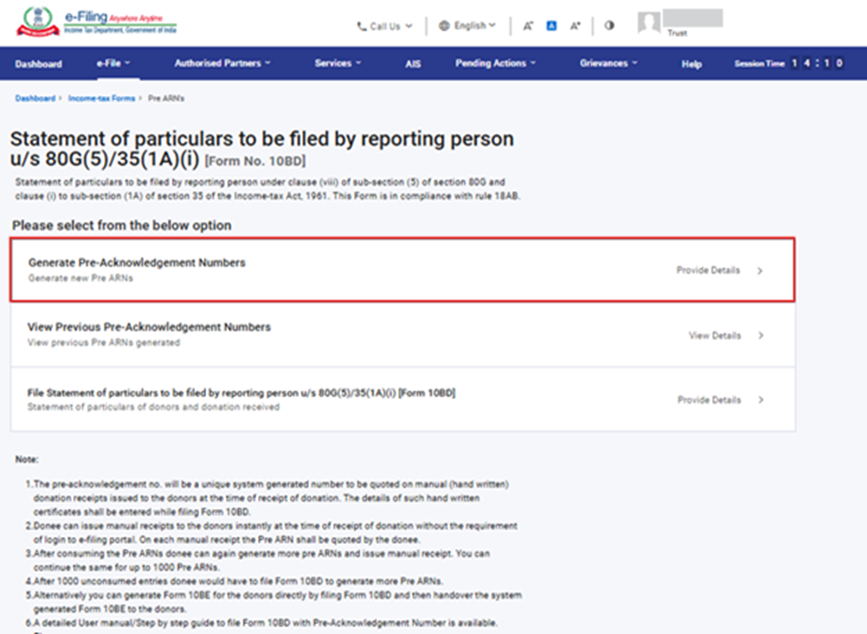This screenshot has height=634, width=867.
Task: Expand the Pending Actions menu
Action: tap(495, 64)
